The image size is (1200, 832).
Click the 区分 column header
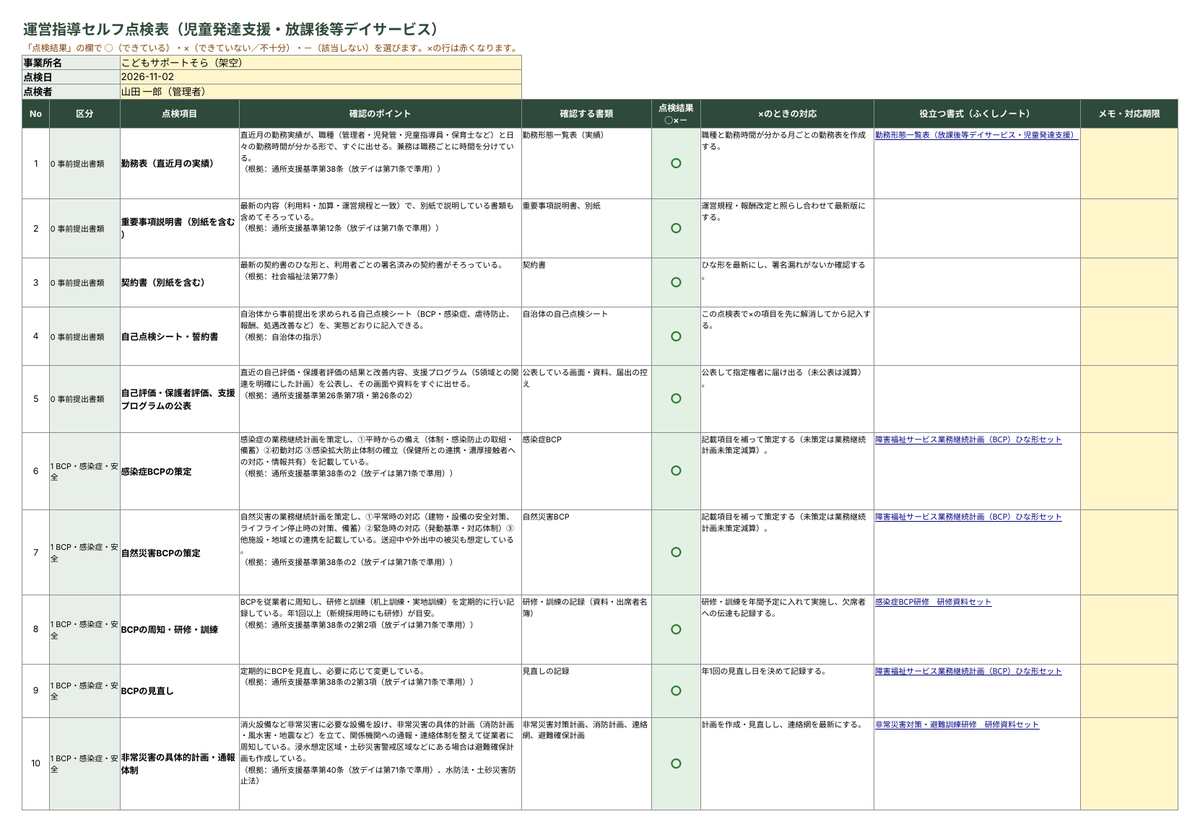84,114
